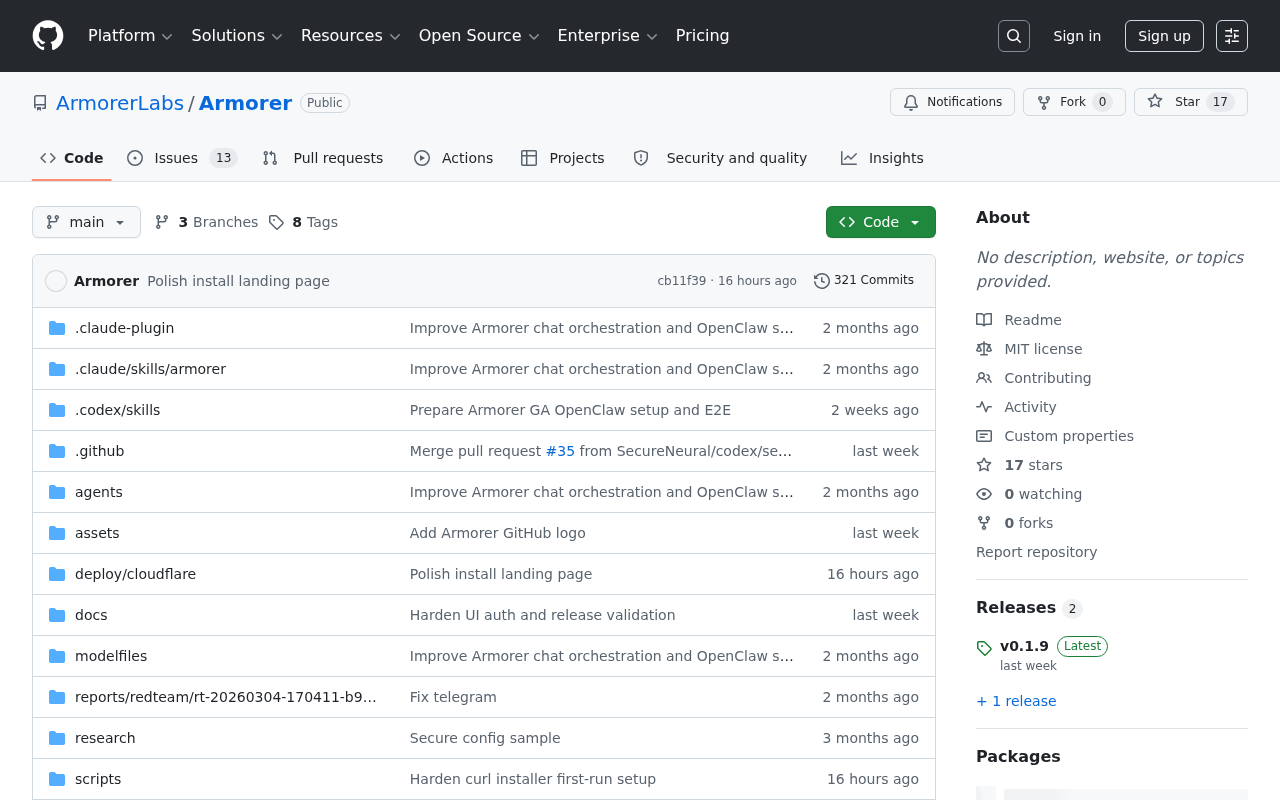
Task: Open 'Add Armorer GitHub logo' commit message
Action: pyautogui.click(x=498, y=533)
